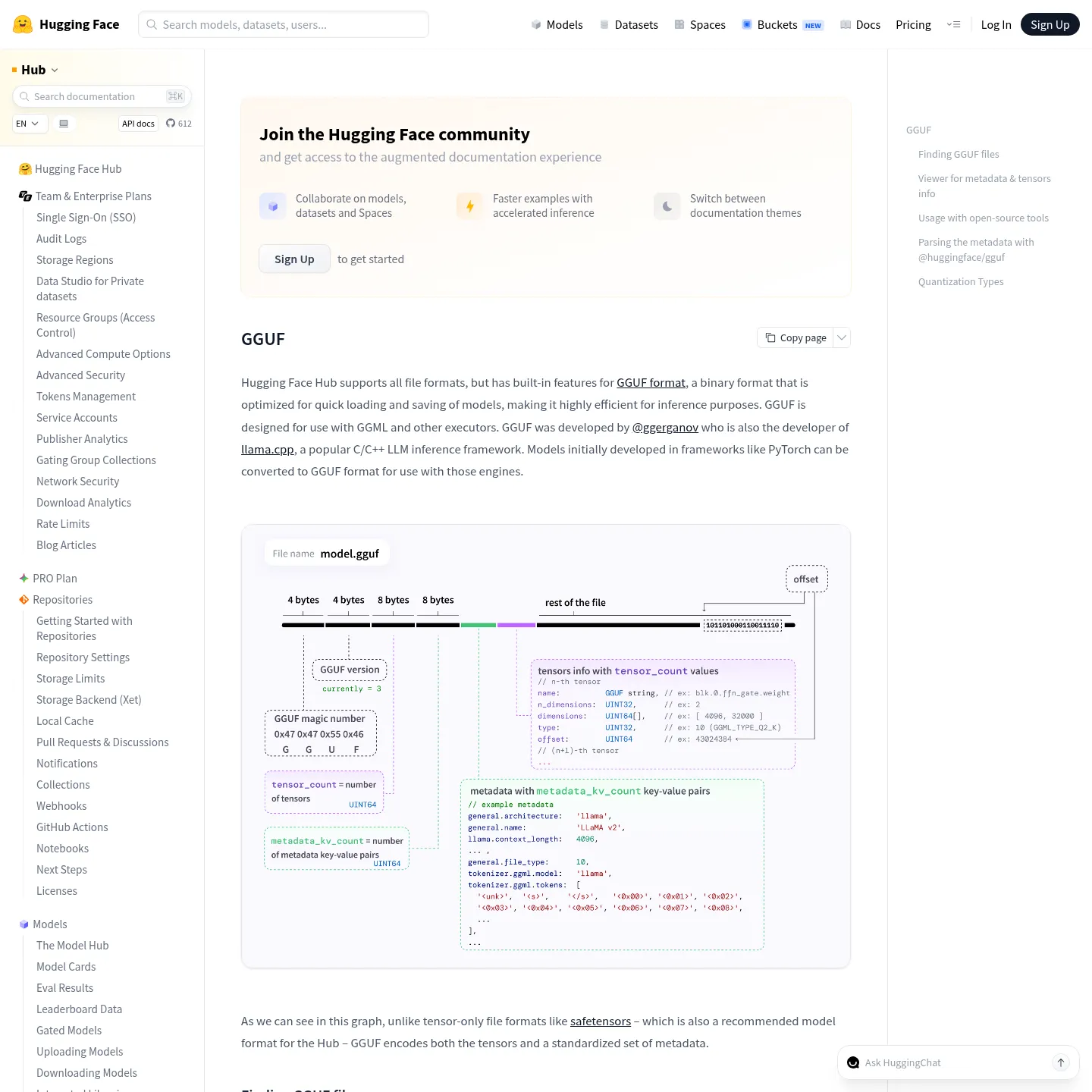
Task: Click the moon icon for documentation themes
Action: (667, 206)
